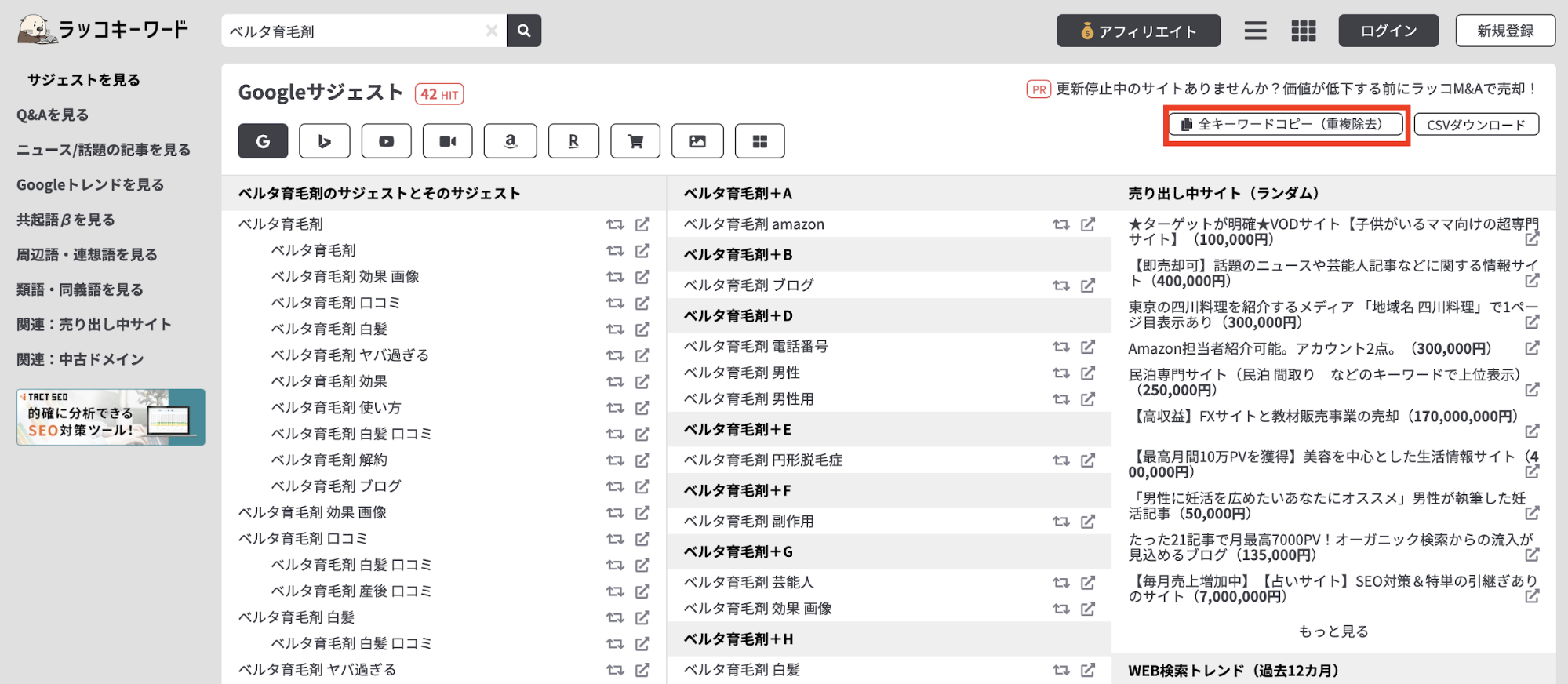Image resolution: width=1568 pixels, height=684 pixels.
Task: Open 【毎月売上増加中】占いサイト listing
Action: click(x=1333, y=588)
